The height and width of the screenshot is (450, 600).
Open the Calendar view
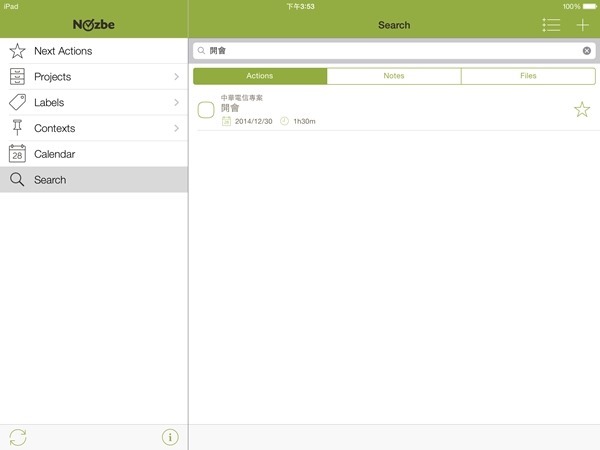point(94,153)
